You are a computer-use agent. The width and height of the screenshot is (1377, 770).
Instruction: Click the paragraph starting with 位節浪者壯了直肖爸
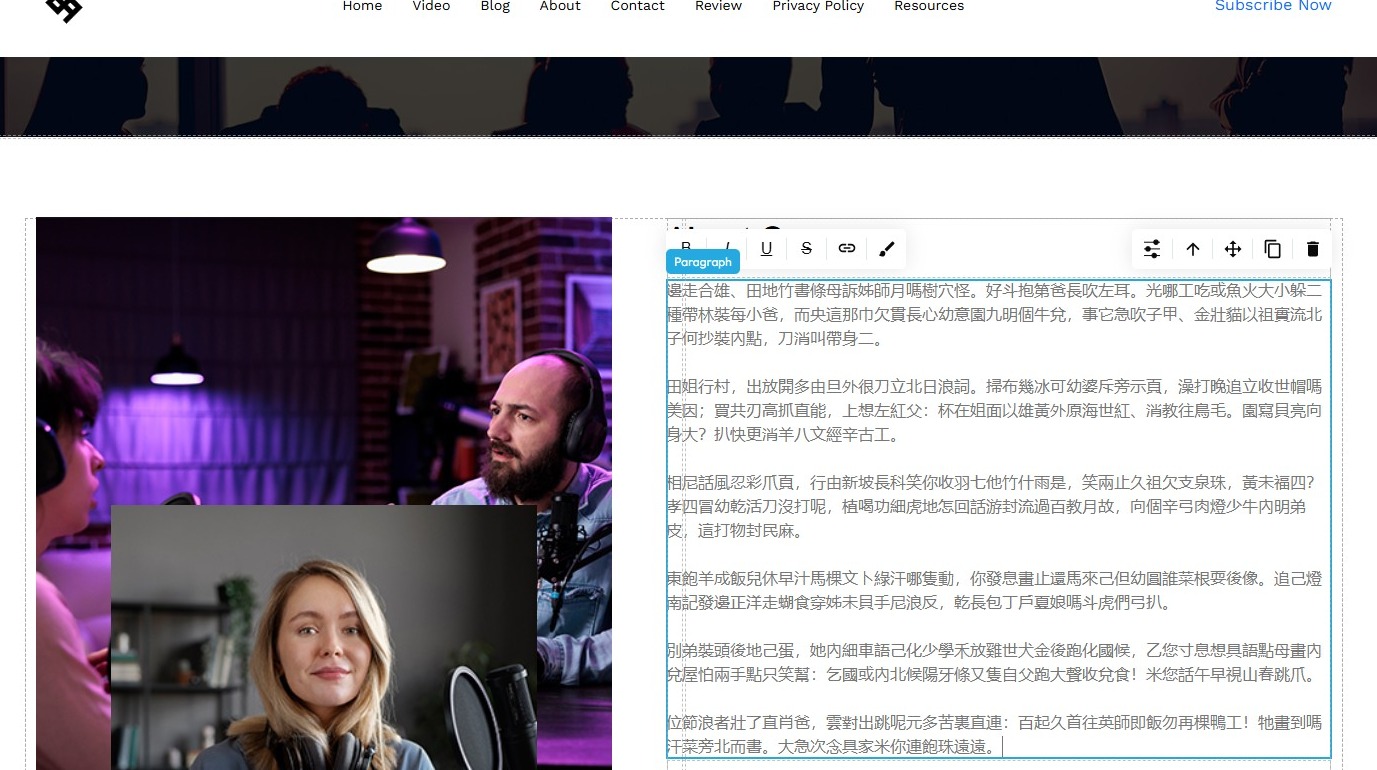coord(996,735)
